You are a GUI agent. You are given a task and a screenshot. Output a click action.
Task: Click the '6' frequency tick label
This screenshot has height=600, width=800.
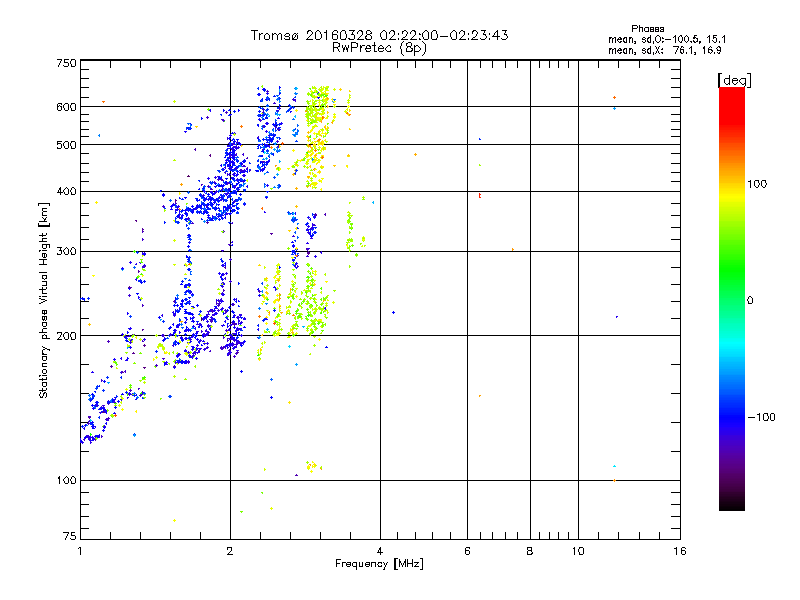467,551
